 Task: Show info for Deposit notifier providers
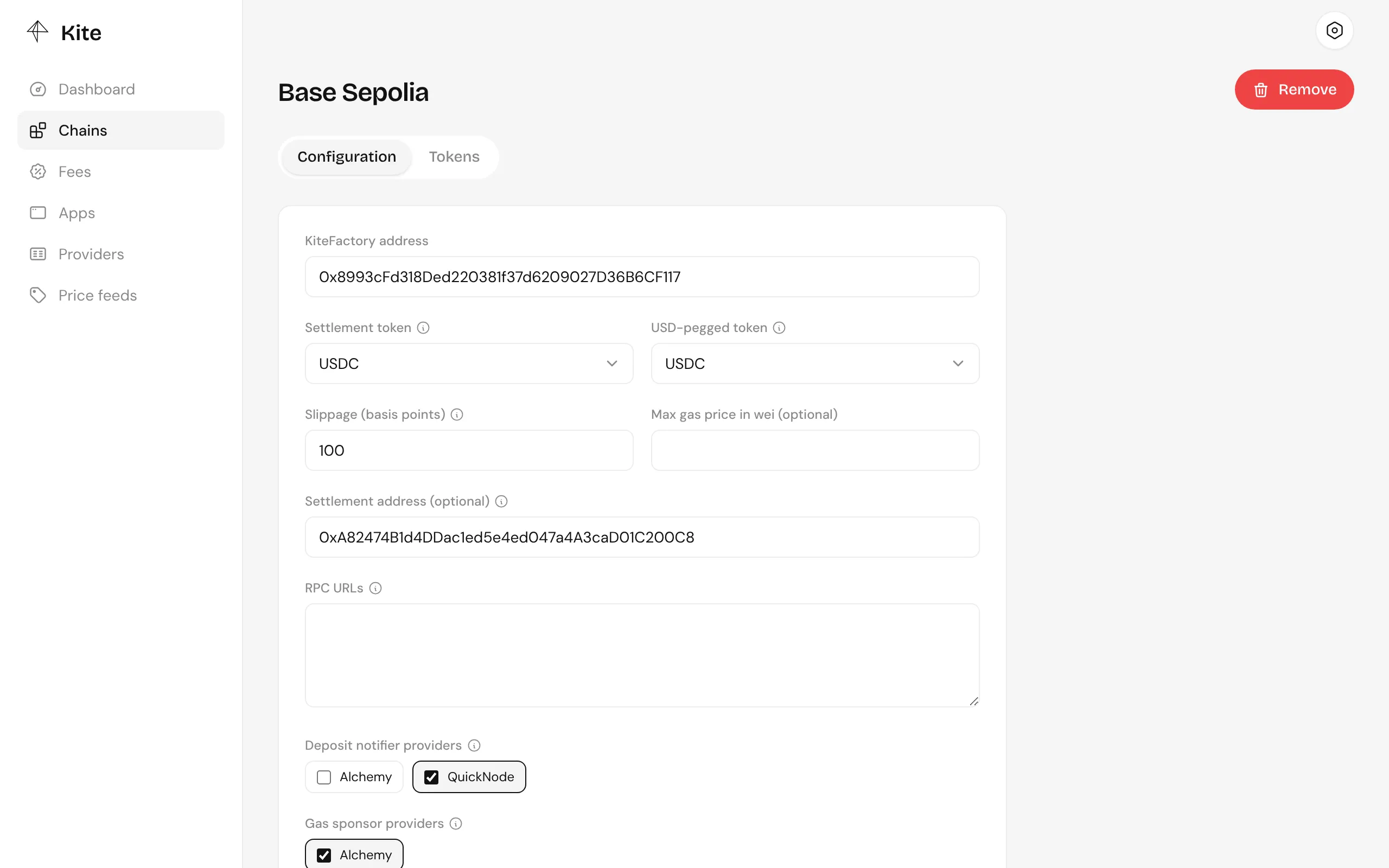click(x=474, y=745)
